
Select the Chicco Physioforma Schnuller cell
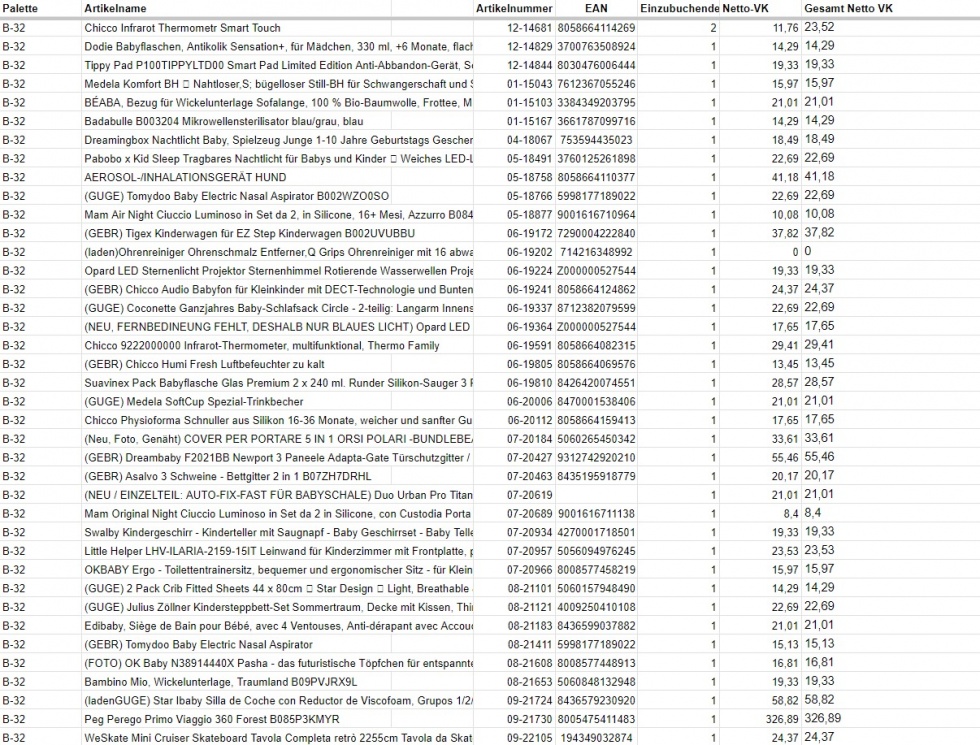(x=279, y=421)
